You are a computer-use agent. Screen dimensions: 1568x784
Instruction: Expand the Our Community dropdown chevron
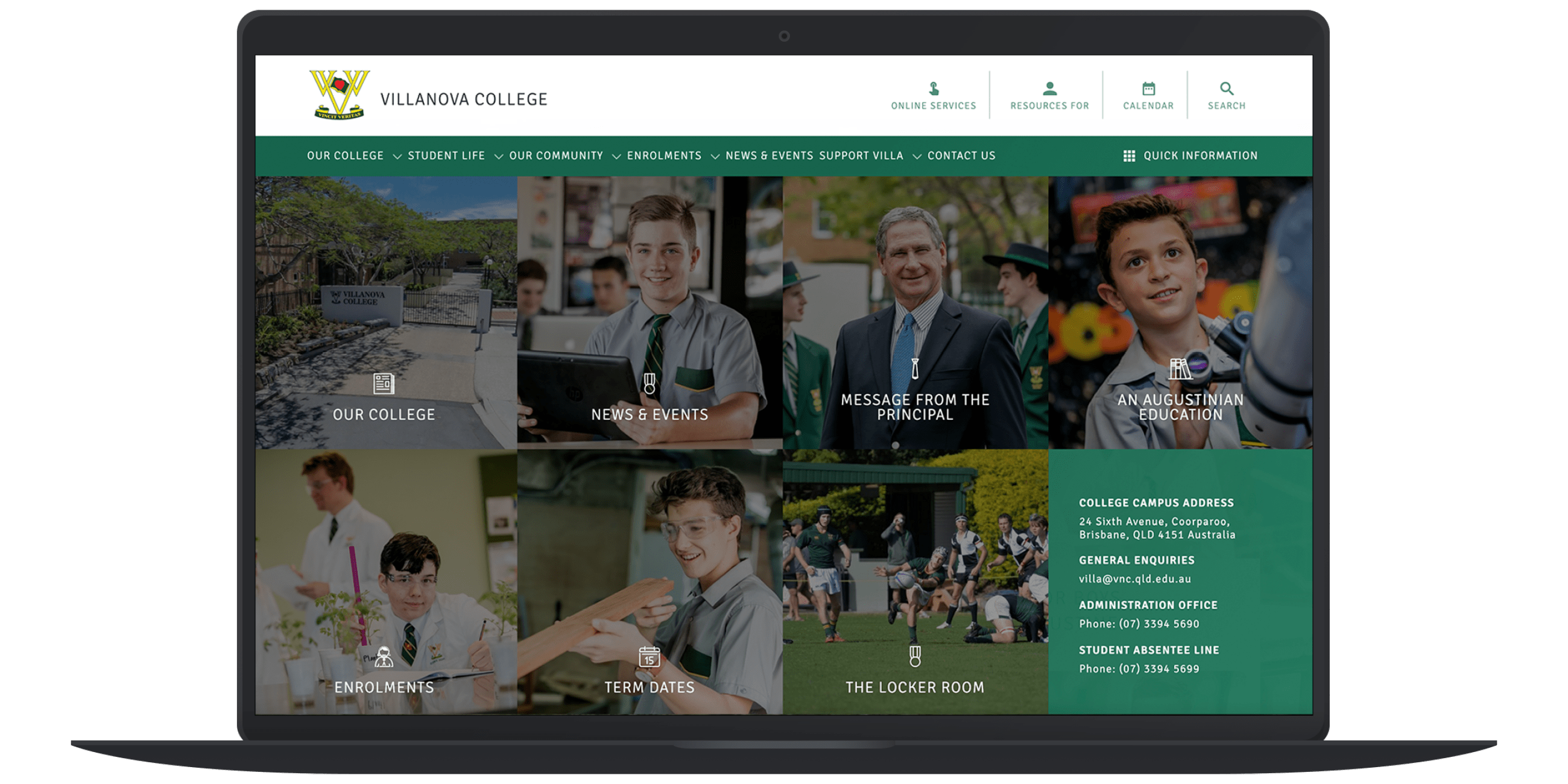click(x=616, y=156)
